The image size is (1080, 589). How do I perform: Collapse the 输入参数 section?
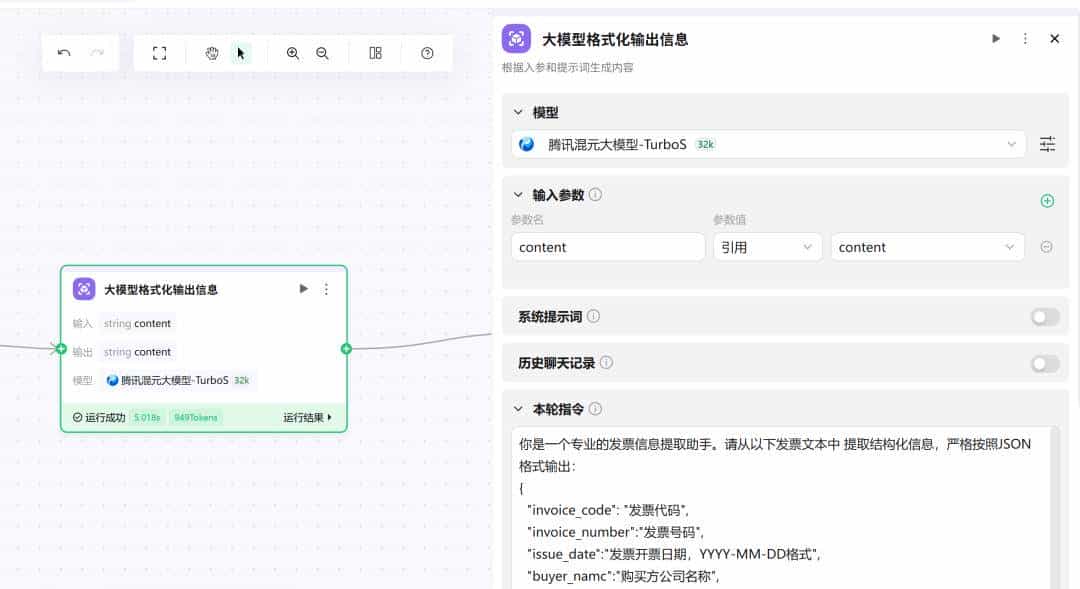pos(519,194)
